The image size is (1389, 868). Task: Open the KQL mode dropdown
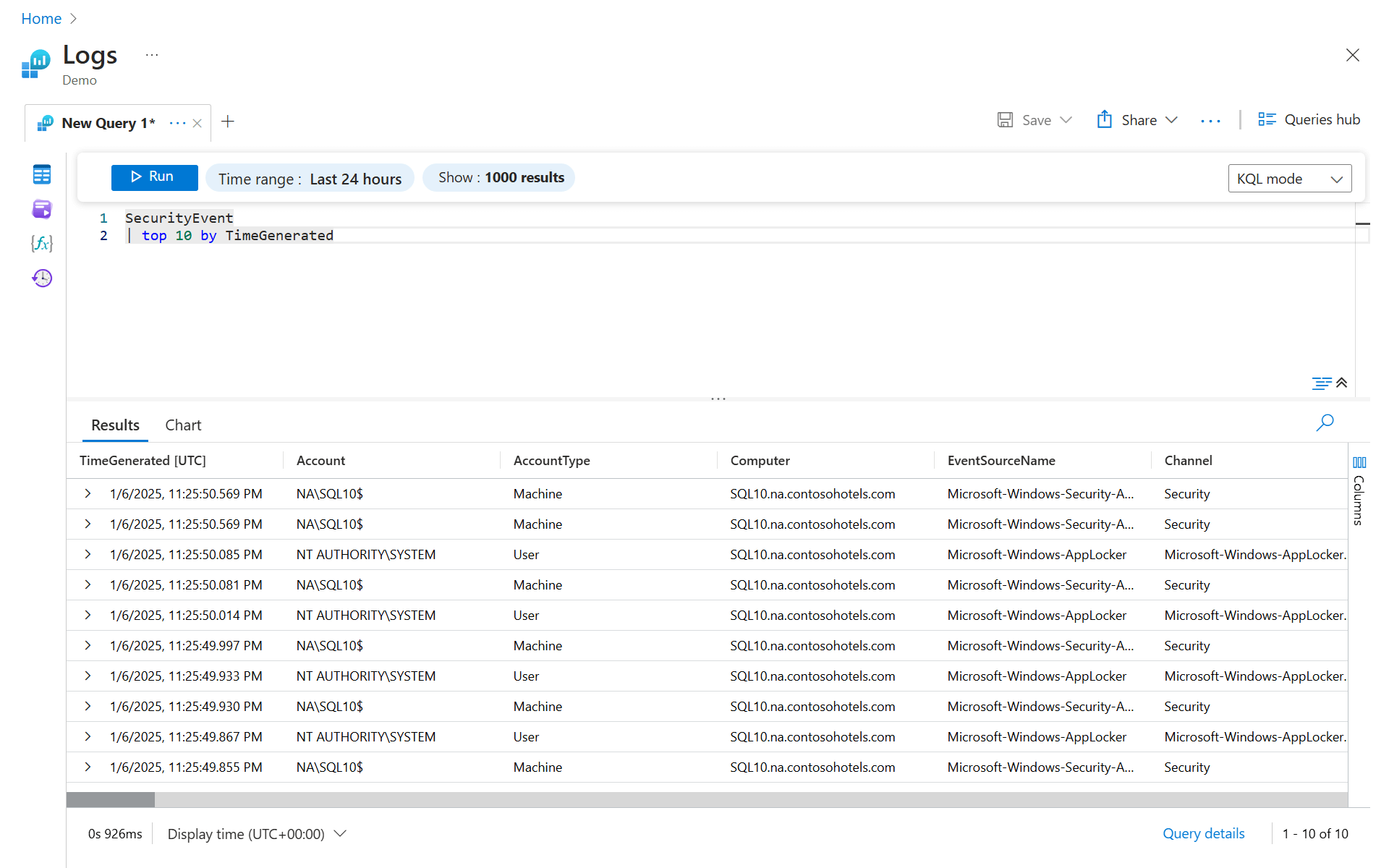[x=1289, y=179]
